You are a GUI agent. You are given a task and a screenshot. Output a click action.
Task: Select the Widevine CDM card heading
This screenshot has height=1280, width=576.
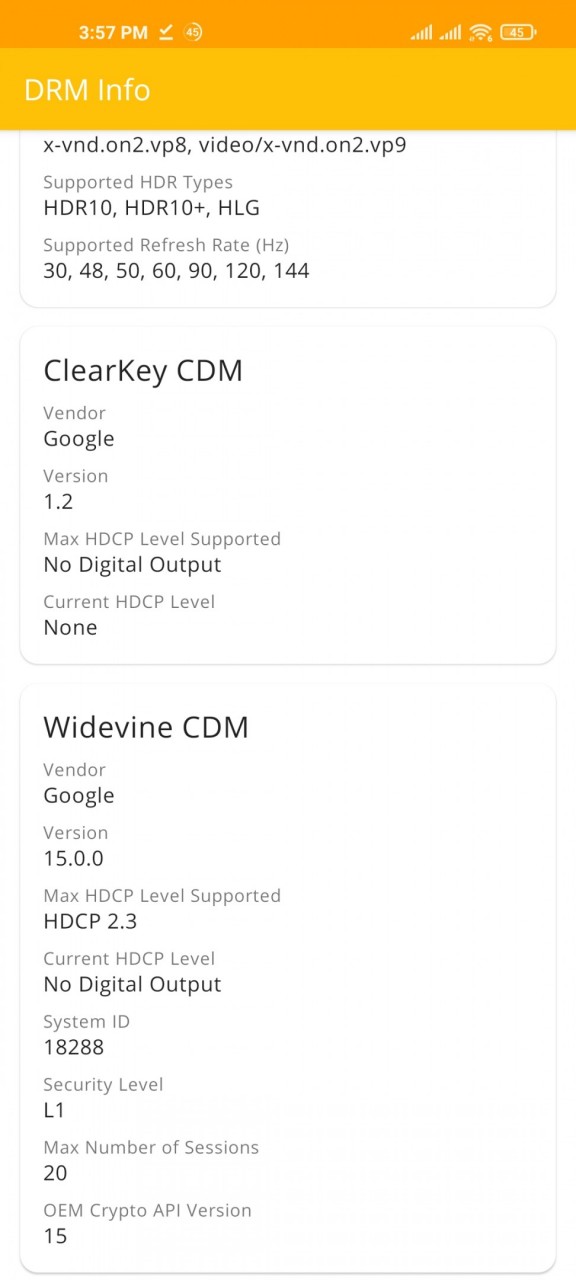[146, 727]
